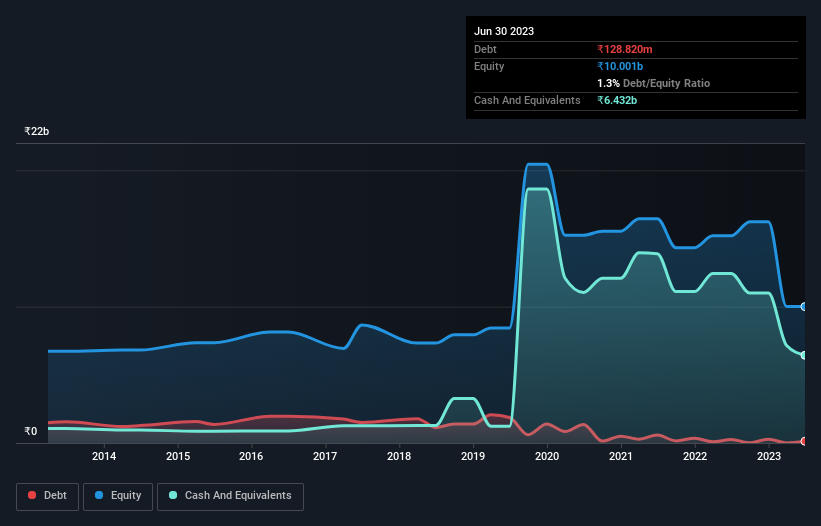This screenshot has width=821, height=526.
Task: Click the red Debt legend dot
Action: coord(32,495)
